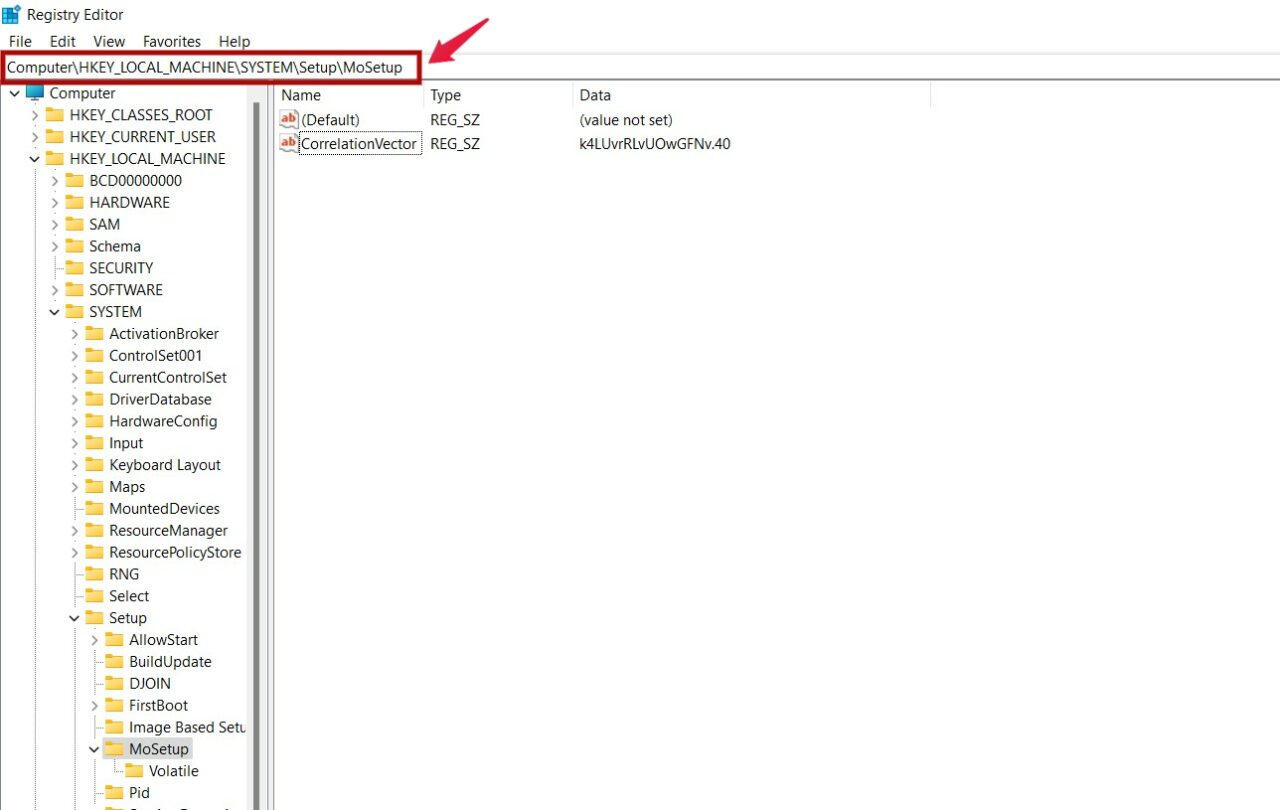The height and width of the screenshot is (810, 1280).
Task: Collapse the Setup key
Action: (74, 619)
